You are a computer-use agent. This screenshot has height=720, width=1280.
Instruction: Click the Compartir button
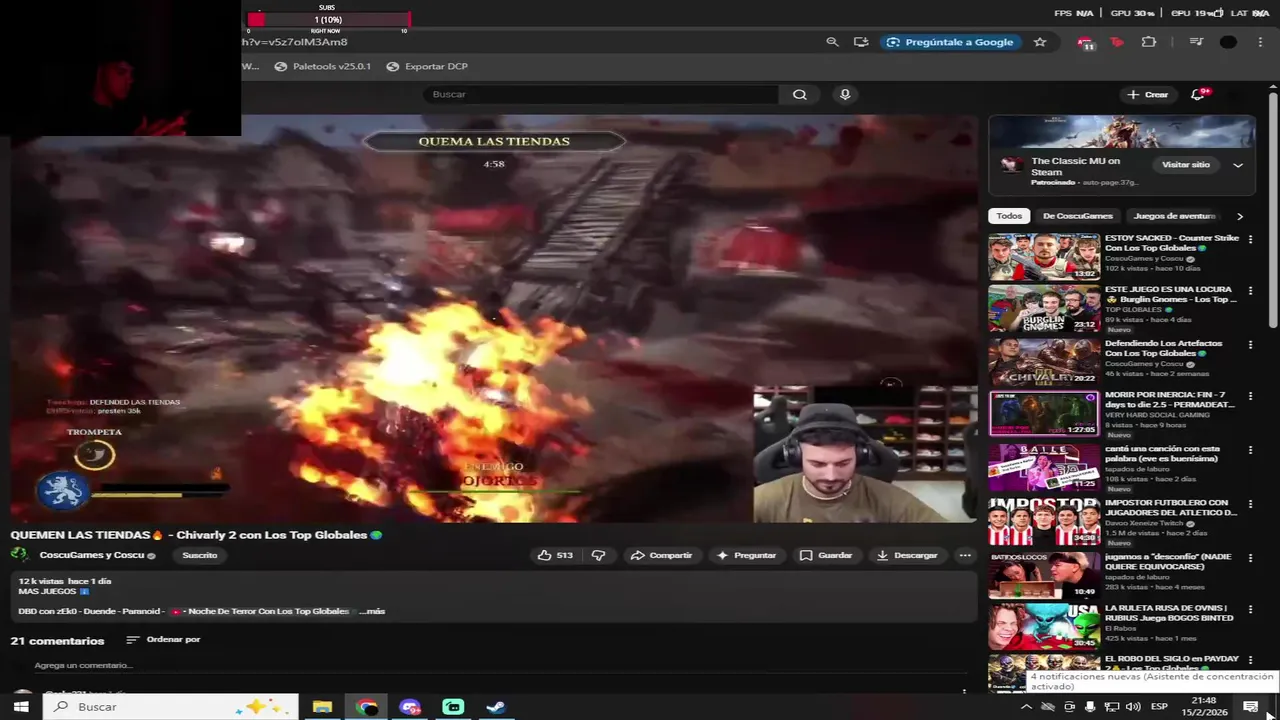pyautogui.click(x=661, y=555)
